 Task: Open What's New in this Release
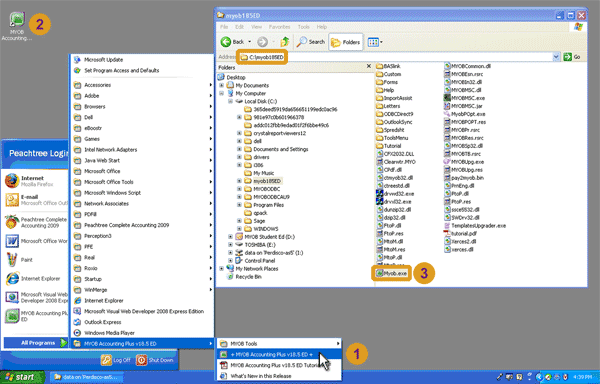pyautogui.click(x=279, y=376)
